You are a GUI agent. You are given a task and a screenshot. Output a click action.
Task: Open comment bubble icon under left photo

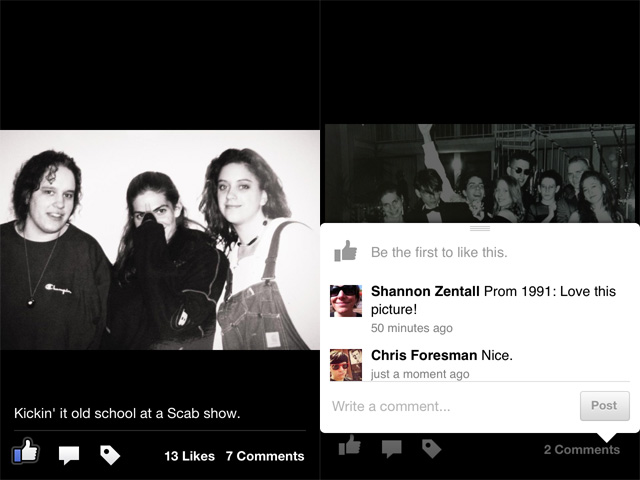tap(69, 455)
